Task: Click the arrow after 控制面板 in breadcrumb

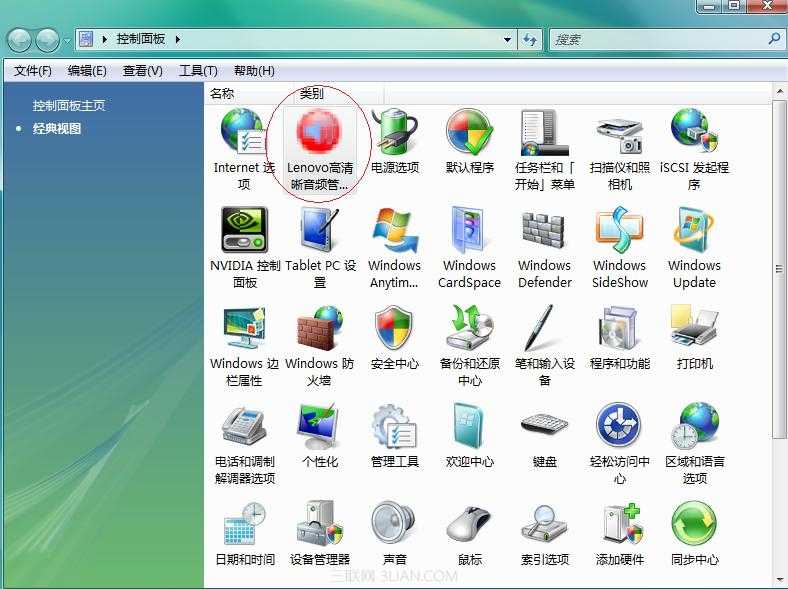Action: pos(179,39)
